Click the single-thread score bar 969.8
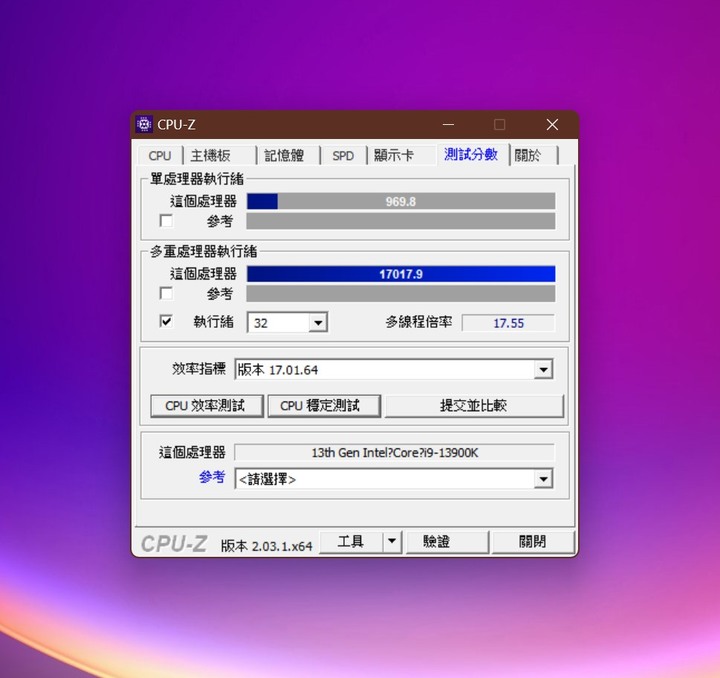 (x=401, y=201)
